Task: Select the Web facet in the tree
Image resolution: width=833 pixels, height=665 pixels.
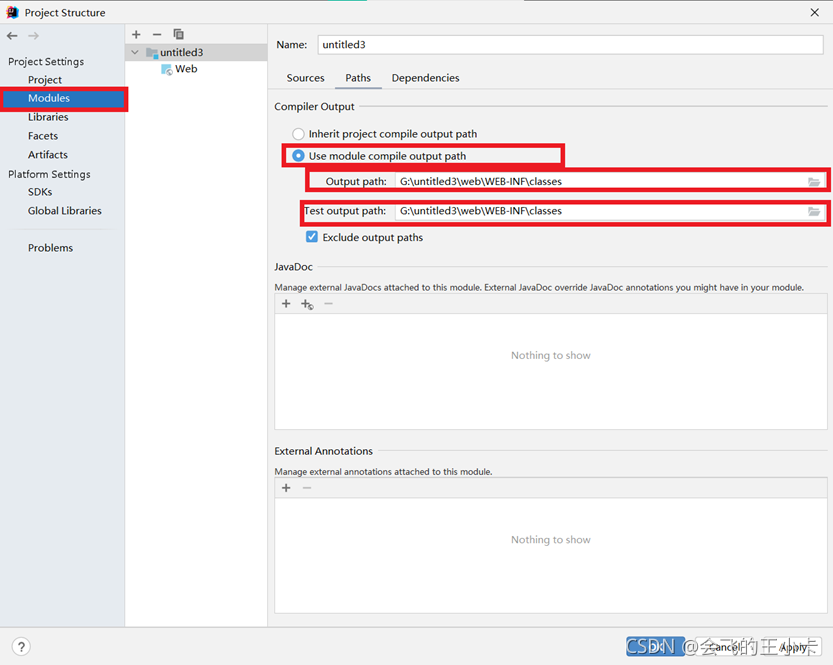Action: coord(186,69)
